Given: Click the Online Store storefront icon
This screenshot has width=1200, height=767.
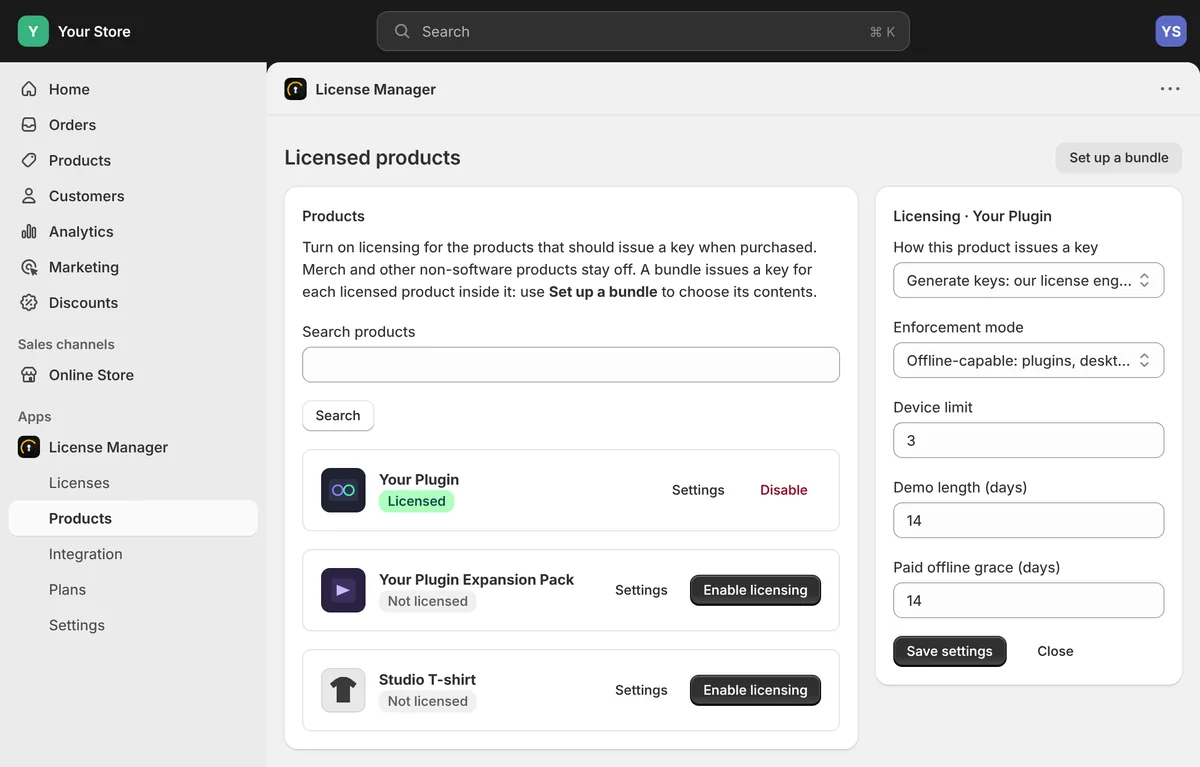Looking at the screenshot, I should 29,375.
